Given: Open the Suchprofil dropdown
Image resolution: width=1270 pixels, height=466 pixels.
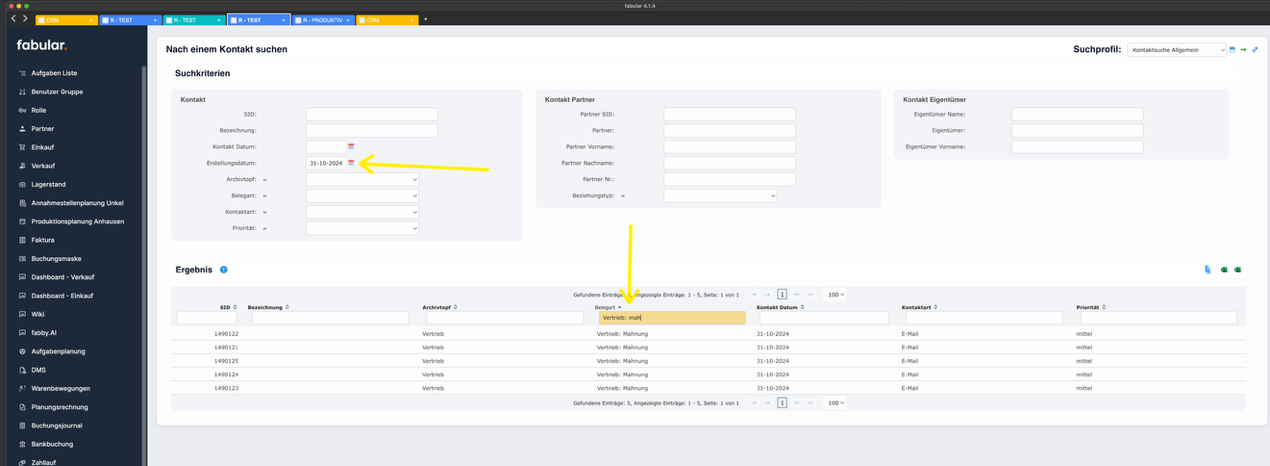Looking at the screenshot, I should 1176,49.
